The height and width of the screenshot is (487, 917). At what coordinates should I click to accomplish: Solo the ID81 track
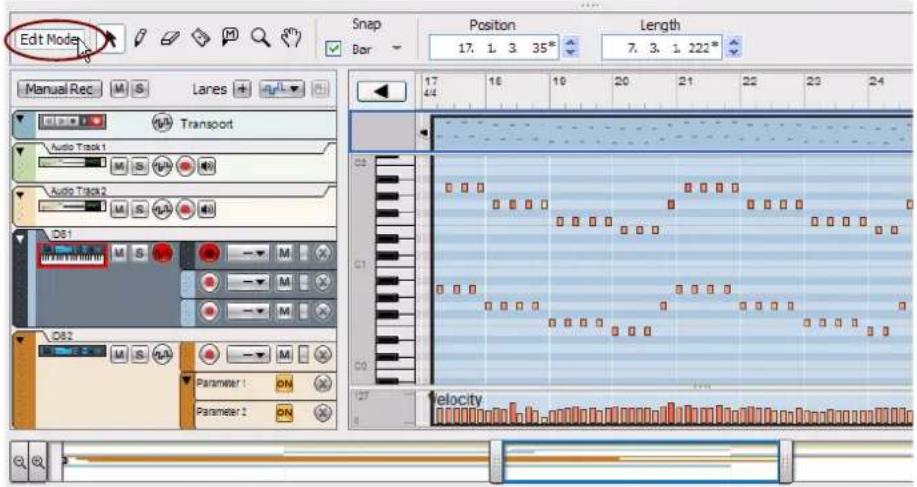[139, 253]
